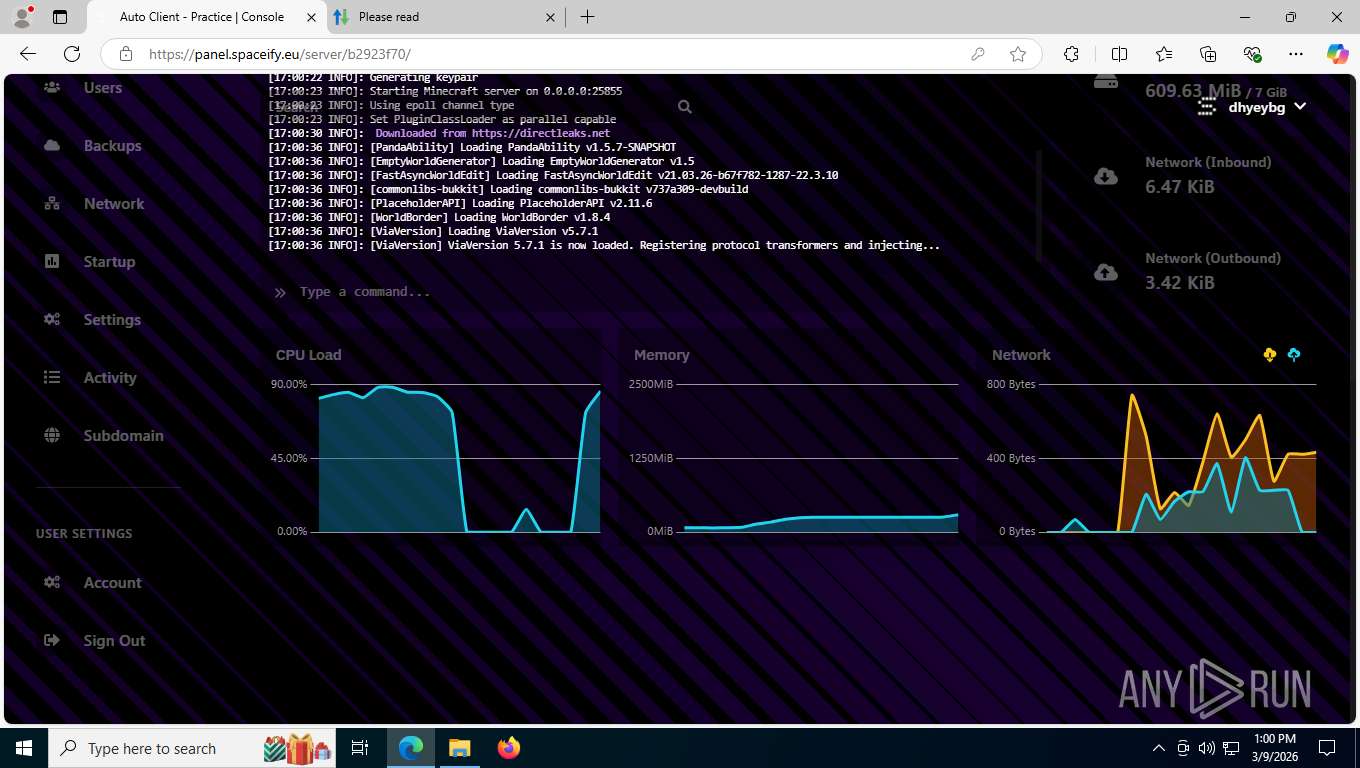The height and width of the screenshot is (768, 1360).
Task: Click the Sign Out arrow icon
Action: [x=52, y=641]
